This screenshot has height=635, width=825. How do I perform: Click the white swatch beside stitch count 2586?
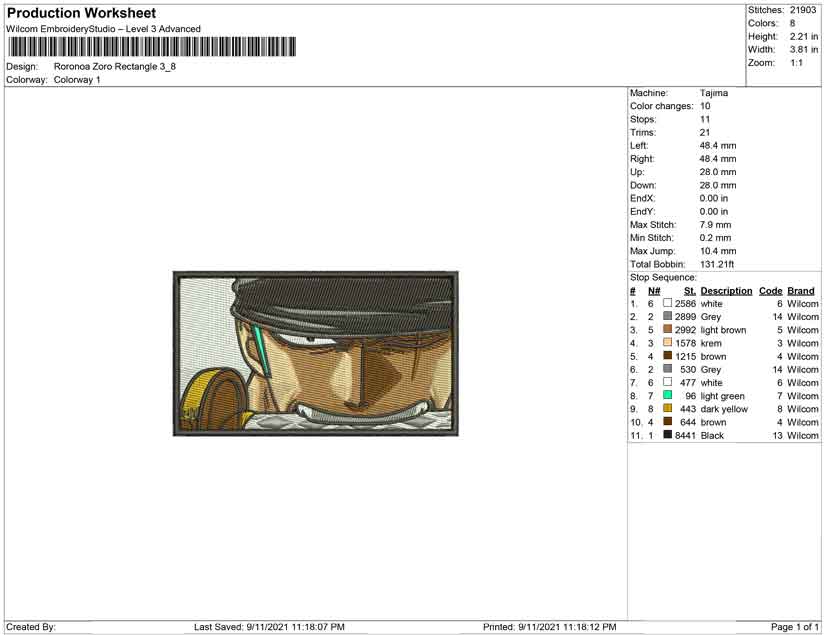667,303
